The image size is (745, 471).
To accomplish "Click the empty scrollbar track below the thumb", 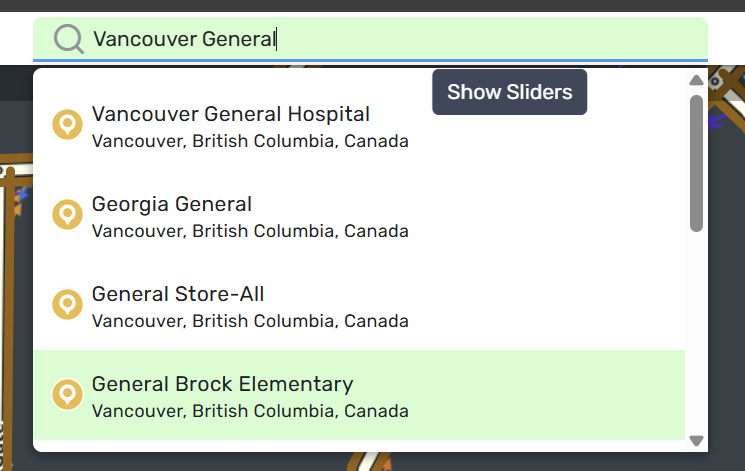I will point(696,330).
